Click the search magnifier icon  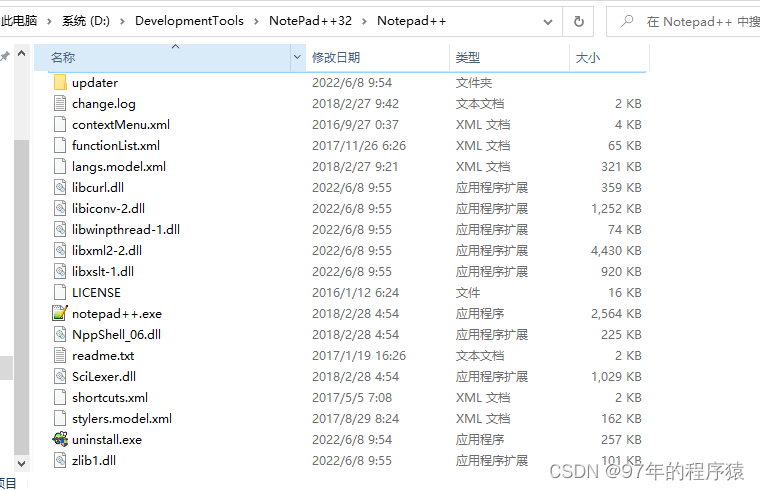pyautogui.click(x=627, y=21)
